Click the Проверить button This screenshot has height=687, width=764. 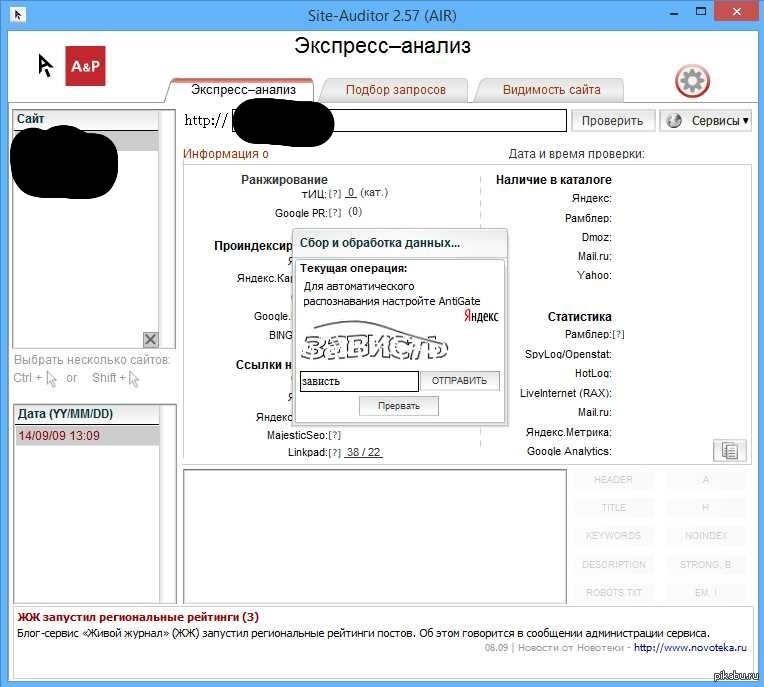click(x=612, y=121)
